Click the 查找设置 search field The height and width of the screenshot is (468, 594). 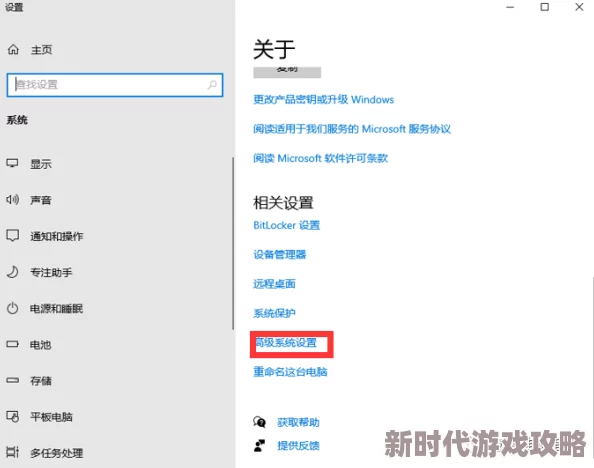(115, 85)
